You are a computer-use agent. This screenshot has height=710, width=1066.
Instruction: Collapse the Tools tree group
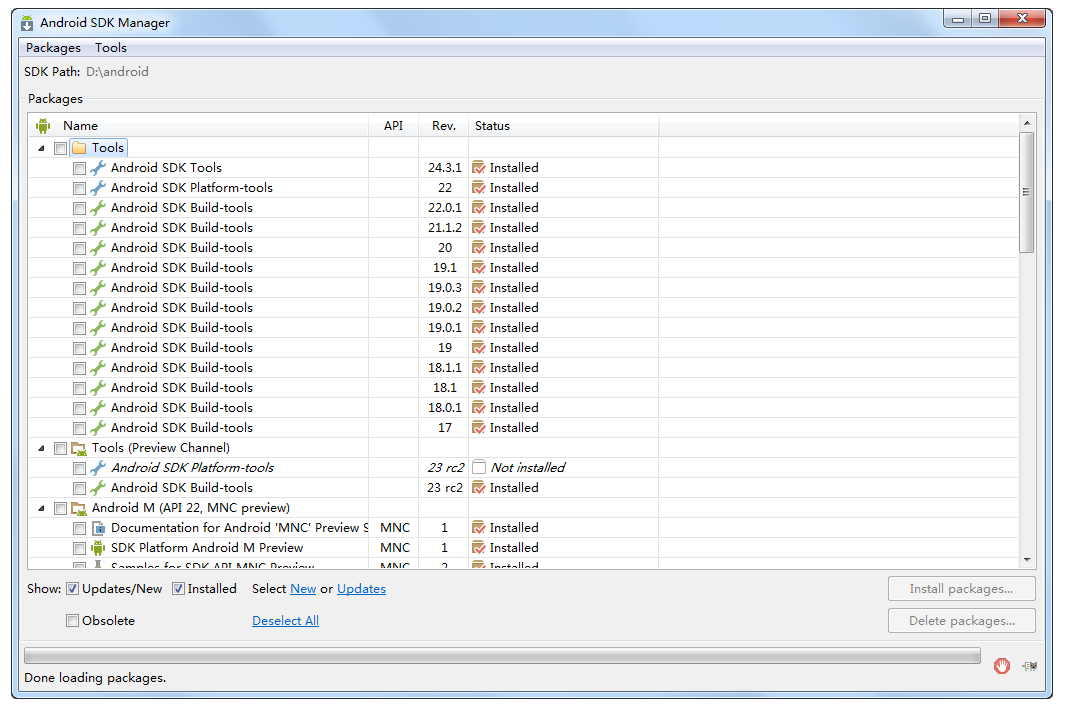pos(41,148)
